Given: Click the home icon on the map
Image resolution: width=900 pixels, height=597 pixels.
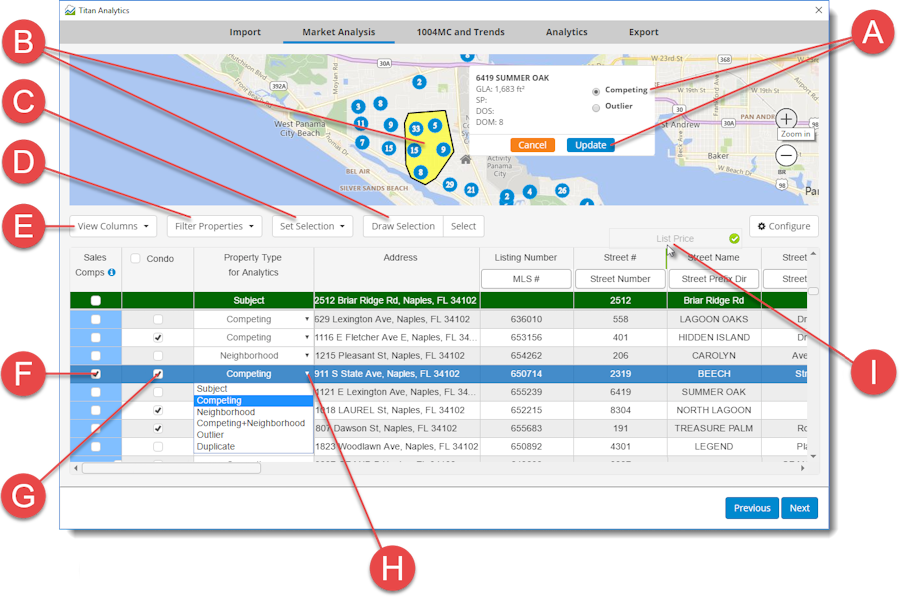Looking at the screenshot, I should click(x=465, y=160).
